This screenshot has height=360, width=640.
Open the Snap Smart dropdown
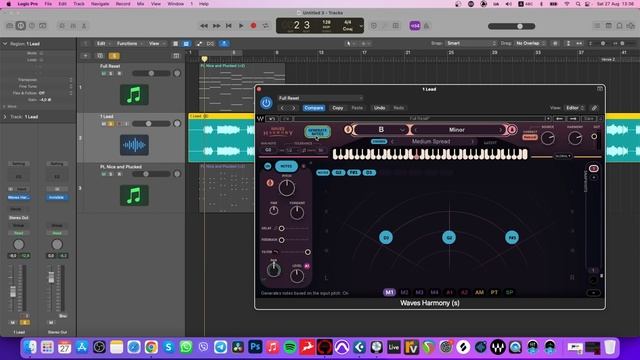tap(471, 43)
